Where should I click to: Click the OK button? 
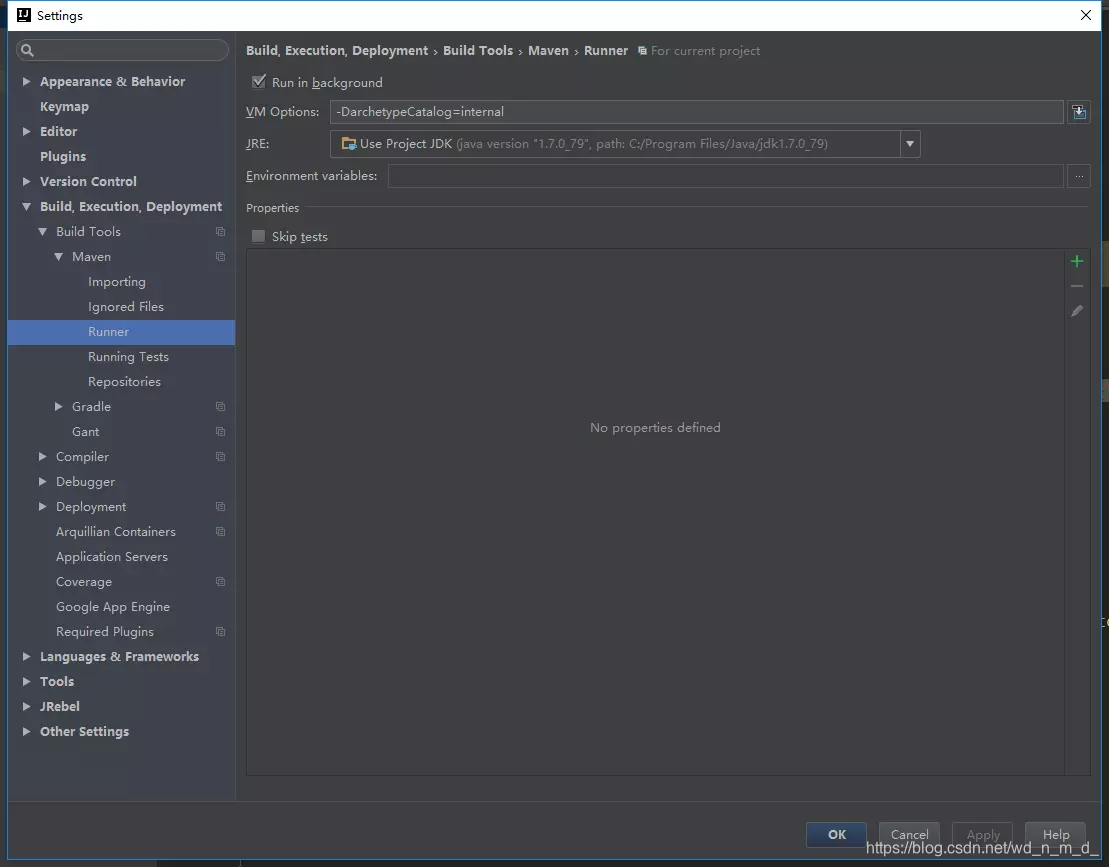[836, 834]
